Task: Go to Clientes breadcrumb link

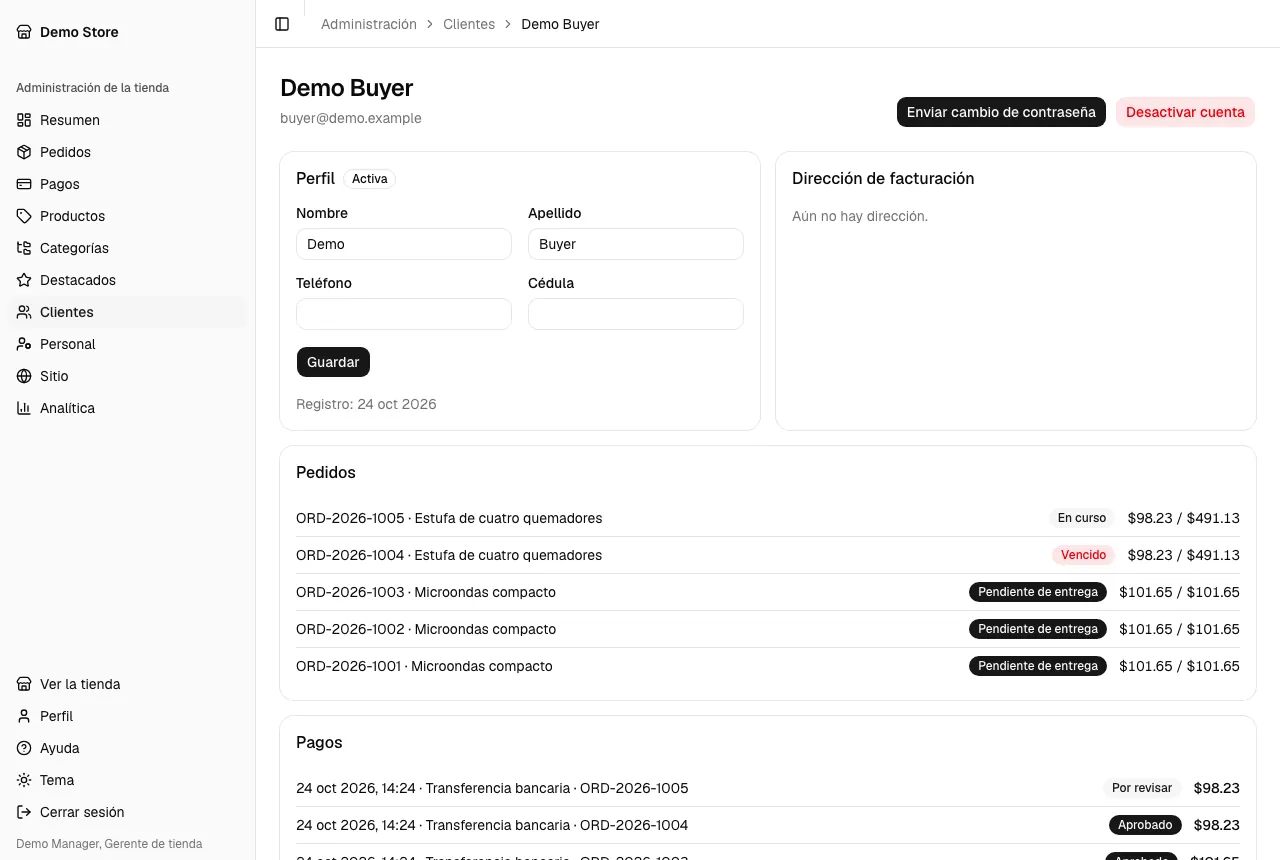Action: click(469, 24)
